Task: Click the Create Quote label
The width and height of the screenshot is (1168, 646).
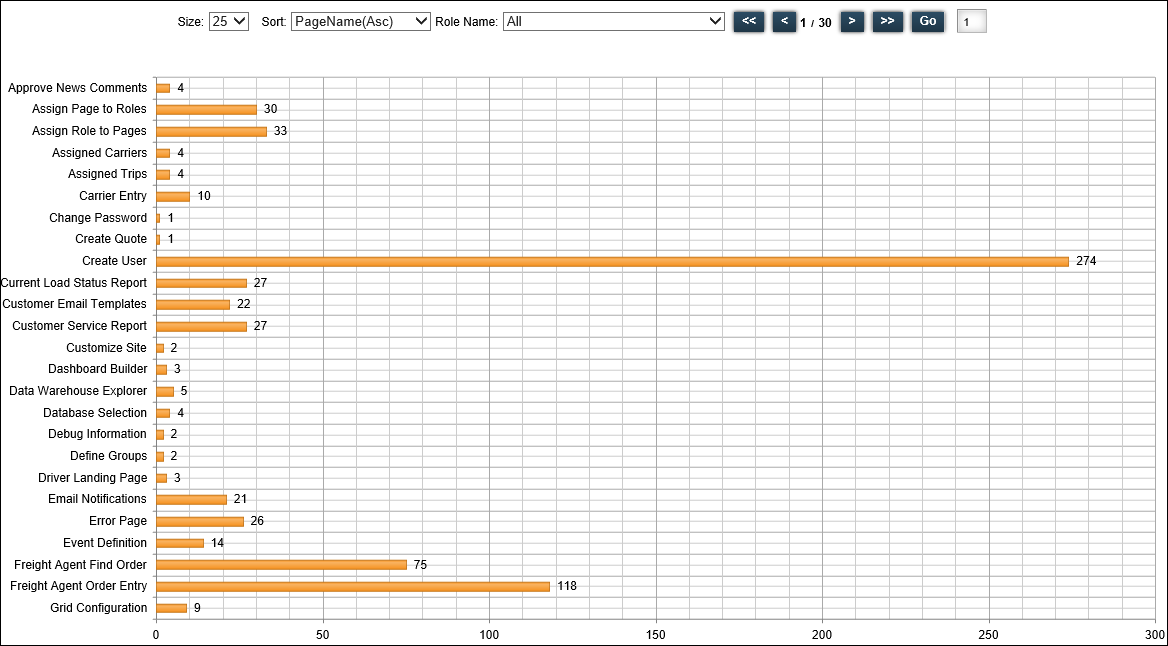Action: click(x=111, y=240)
